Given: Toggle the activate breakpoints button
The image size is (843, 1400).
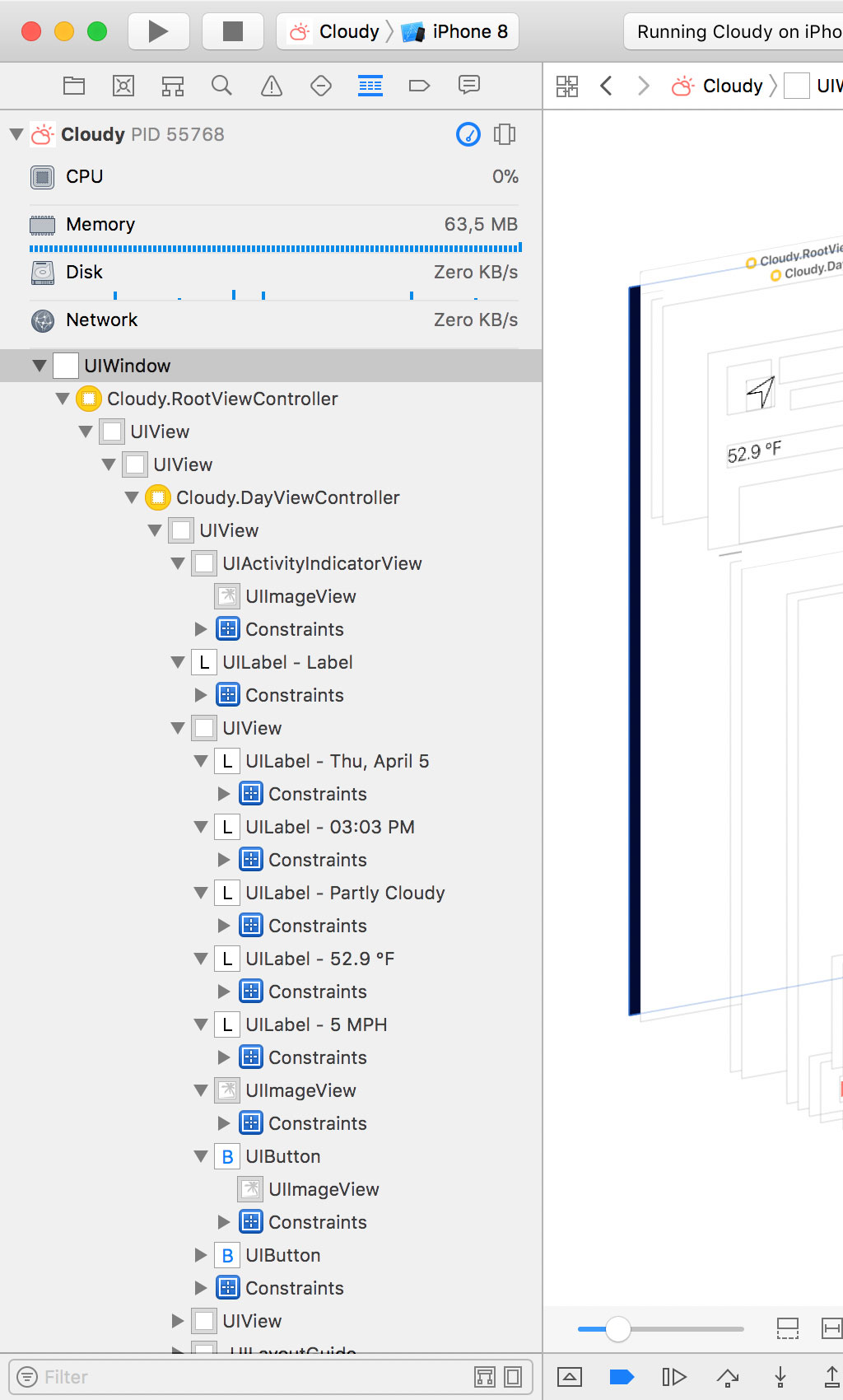Looking at the screenshot, I should tap(622, 1377).
